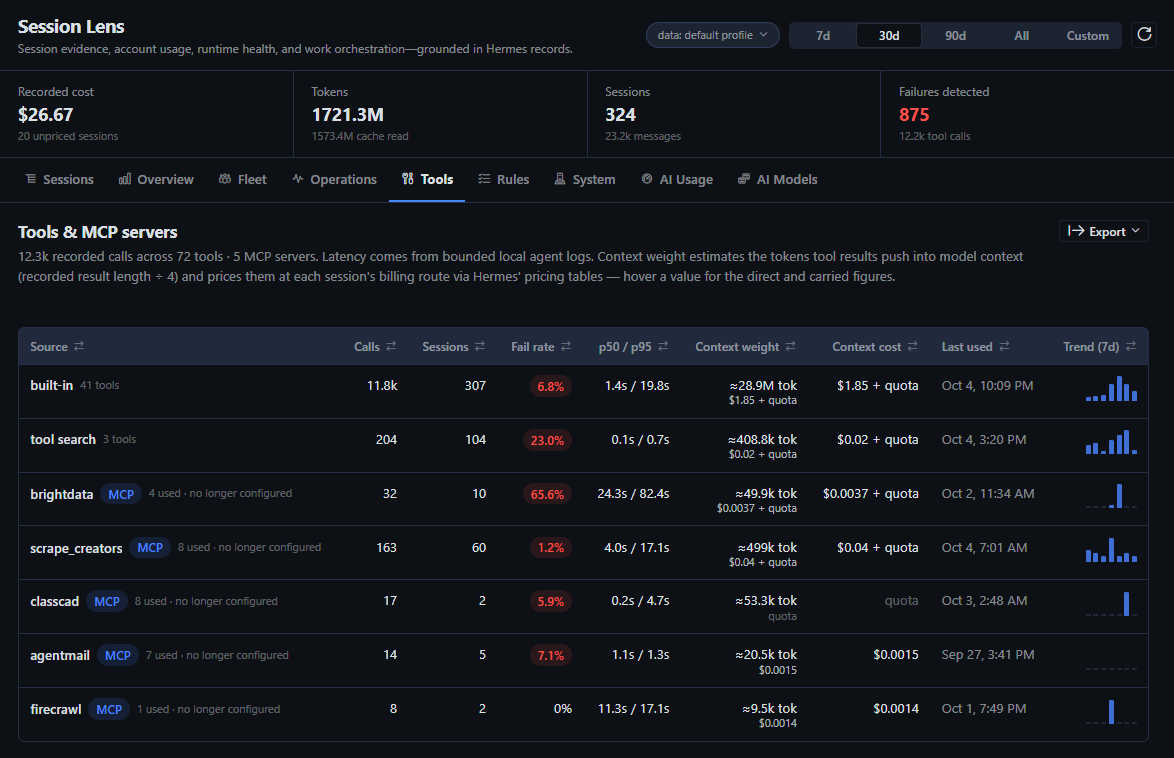Open the Export dropdown chevron
Screen dimensions: 1174x758
(x=1136, y=231)
